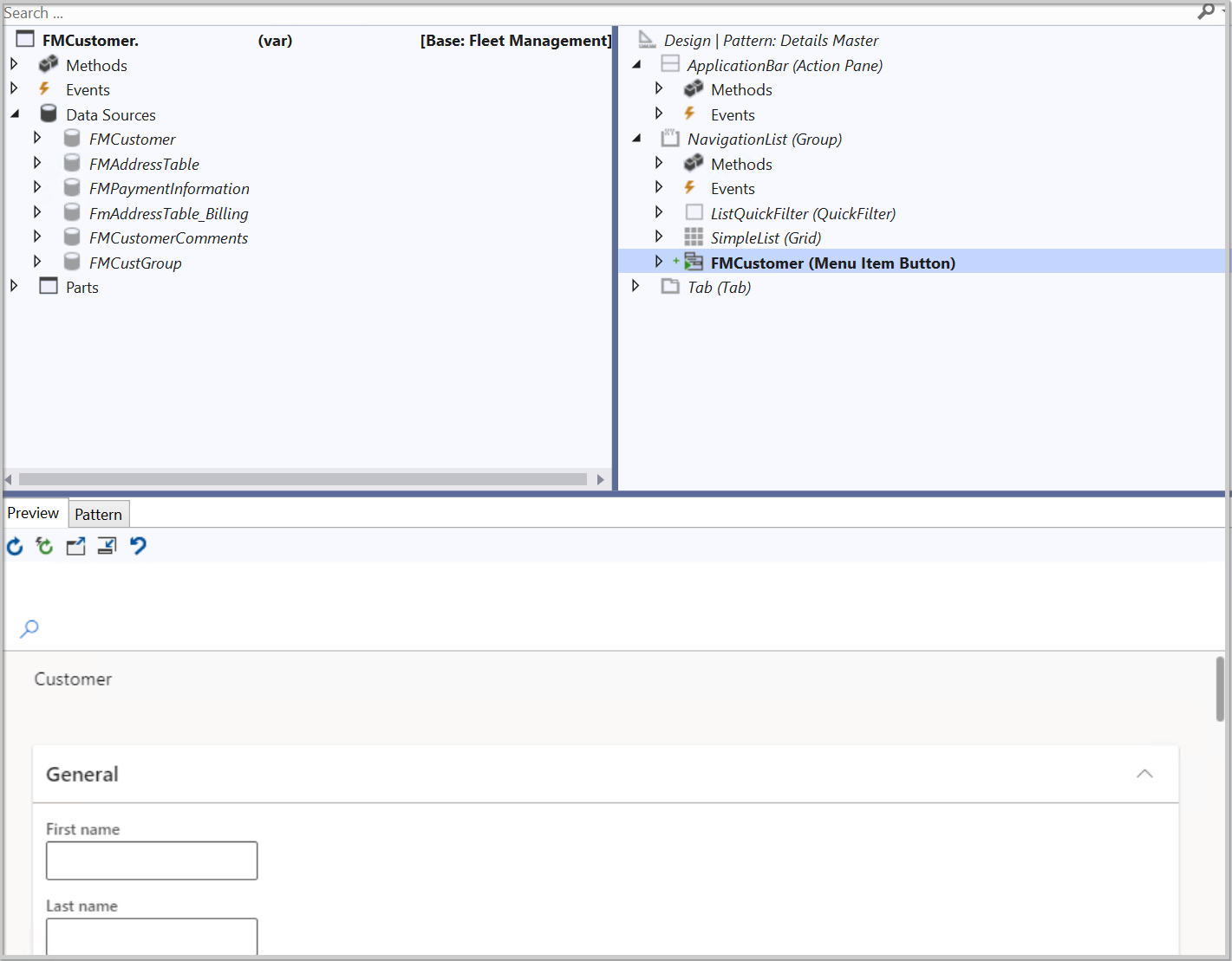Click the FMCustomer data source icon

72,139
